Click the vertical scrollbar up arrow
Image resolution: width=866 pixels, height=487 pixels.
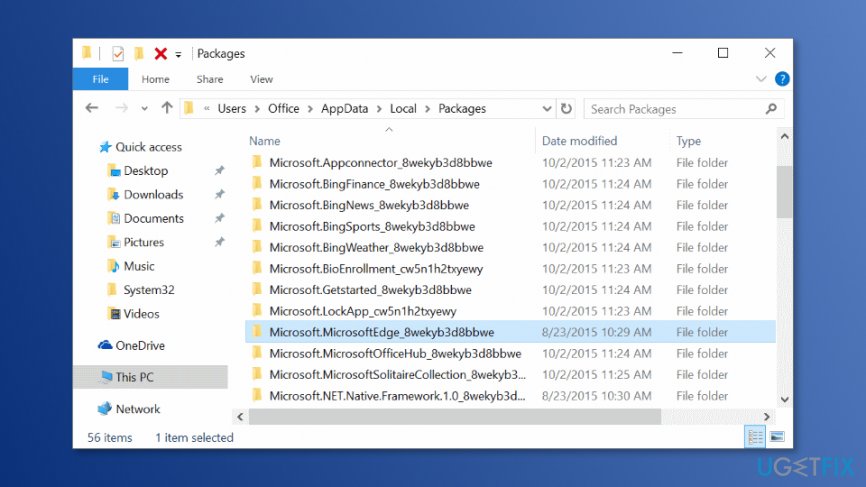(x=784, y=136)
